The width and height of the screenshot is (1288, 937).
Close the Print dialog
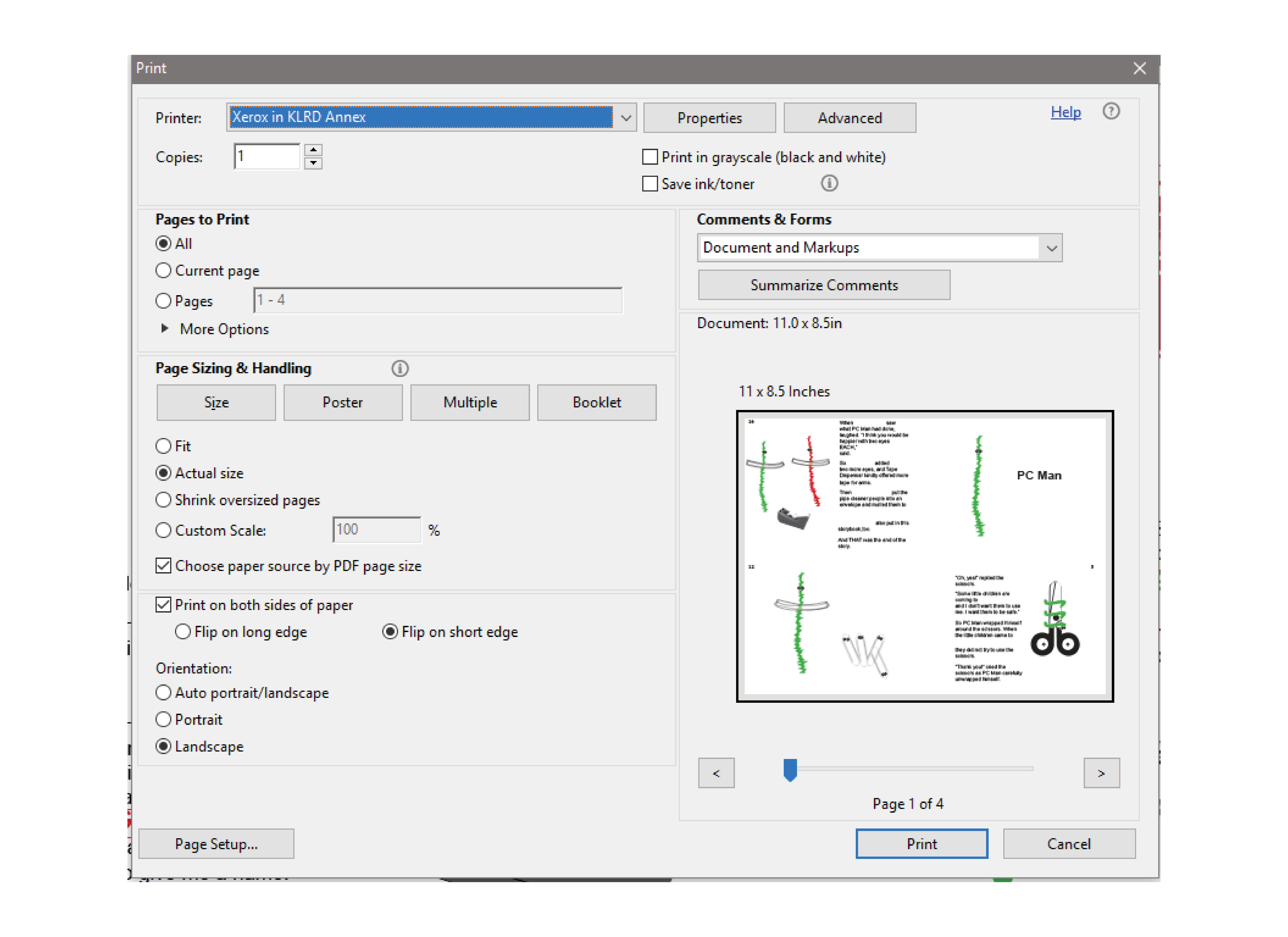pyautogui.click(x=1139, y=69)
